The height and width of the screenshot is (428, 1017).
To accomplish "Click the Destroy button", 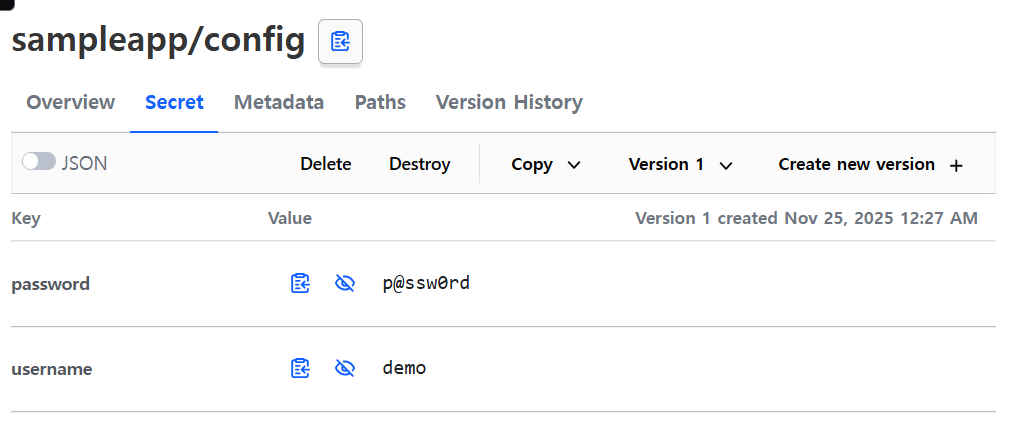I will 420,164.
